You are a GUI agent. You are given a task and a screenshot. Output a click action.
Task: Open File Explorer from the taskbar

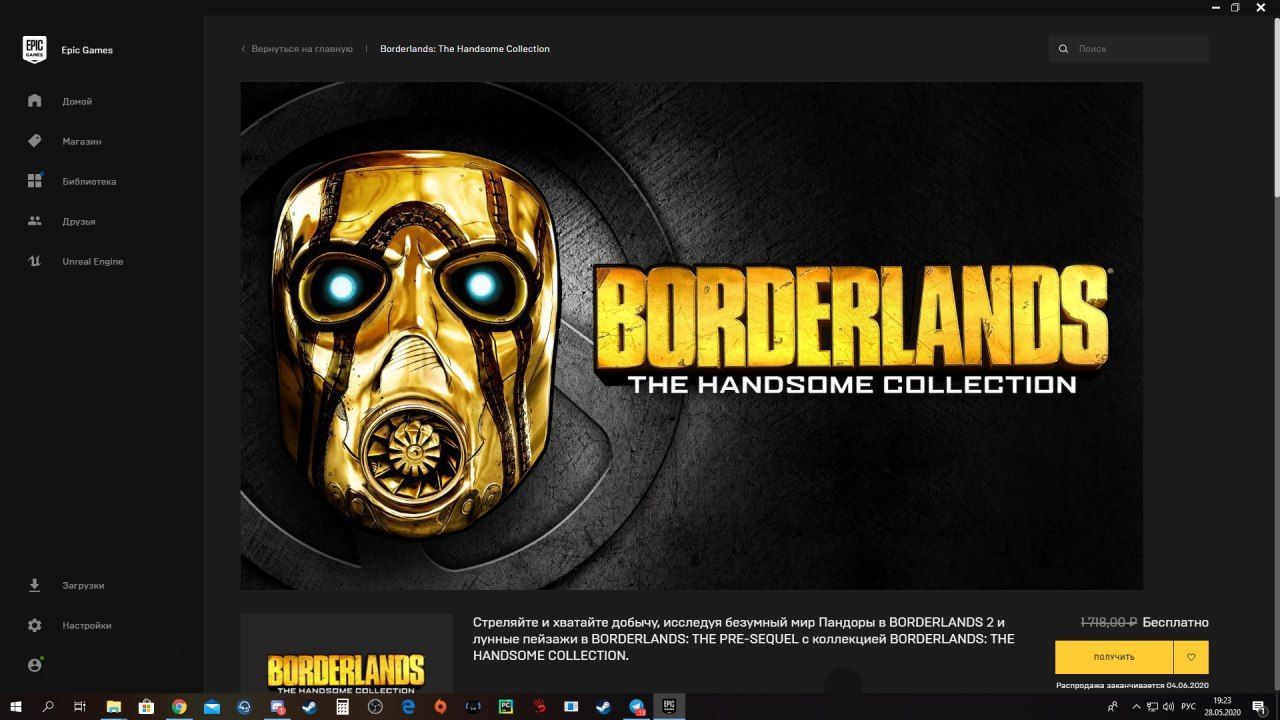click(113, 706)
